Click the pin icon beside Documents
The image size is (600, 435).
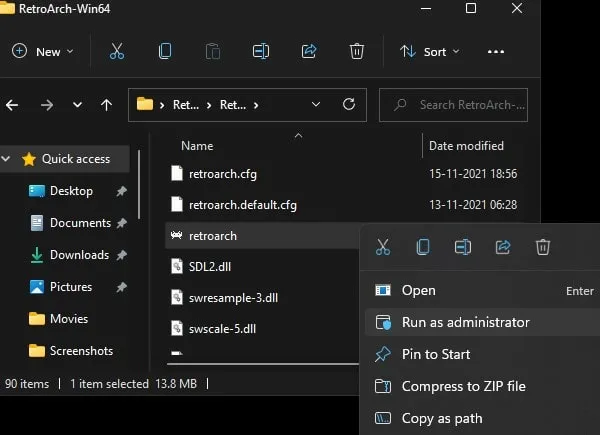(x=121, y=223)
